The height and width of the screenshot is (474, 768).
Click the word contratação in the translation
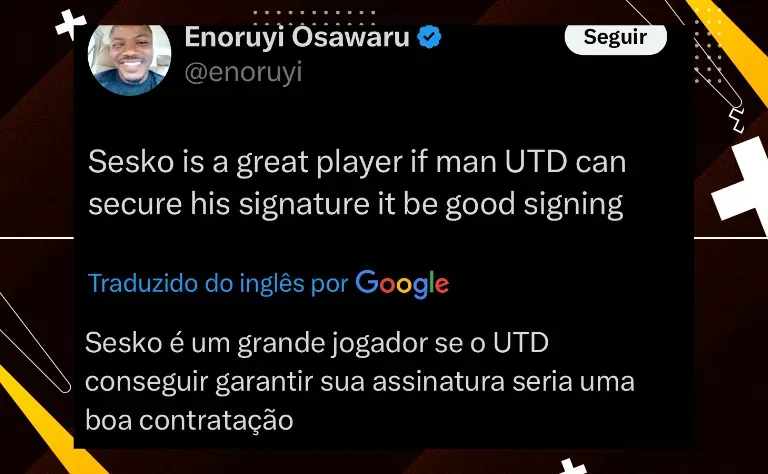(x=216, y=421)
